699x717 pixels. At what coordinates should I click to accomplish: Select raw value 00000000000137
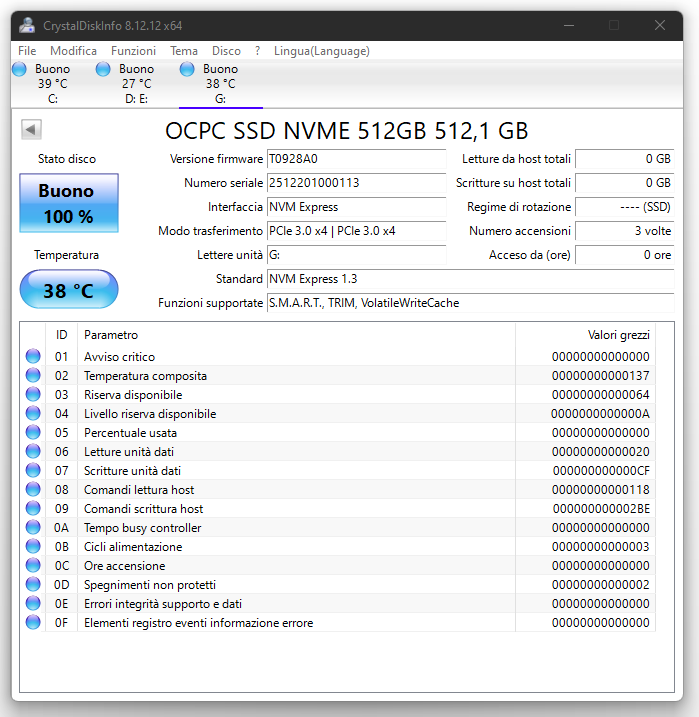point(601,376)
